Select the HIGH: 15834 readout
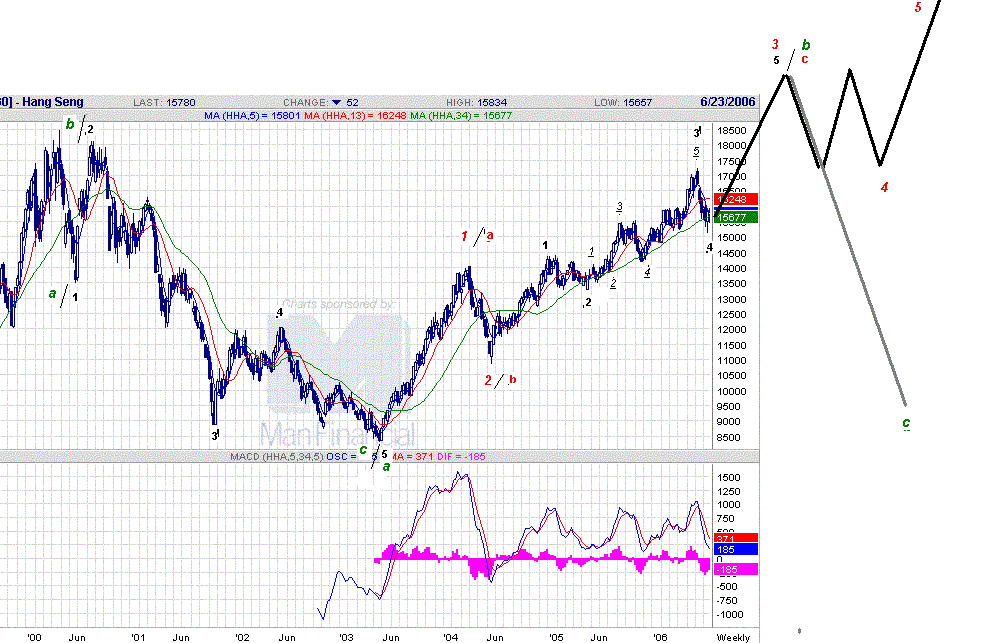This screenshot has width=1008, height=643. tap(476, 102)
